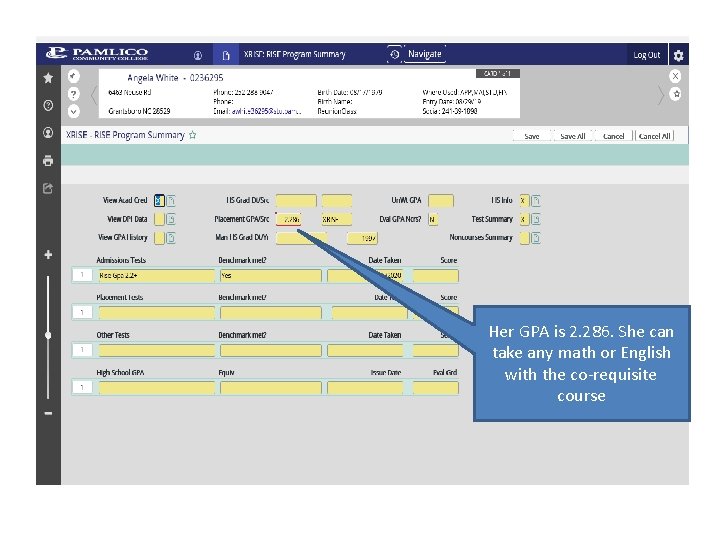Open the history clock icon next to Navigate
Image resolution: width=720 pixels, height=540 pixels.
click(394, 54)
